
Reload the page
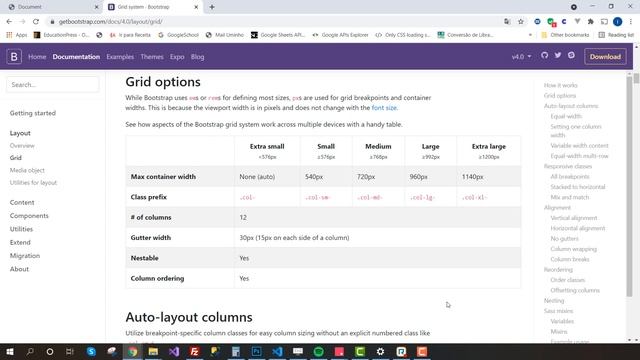[36, 22]
